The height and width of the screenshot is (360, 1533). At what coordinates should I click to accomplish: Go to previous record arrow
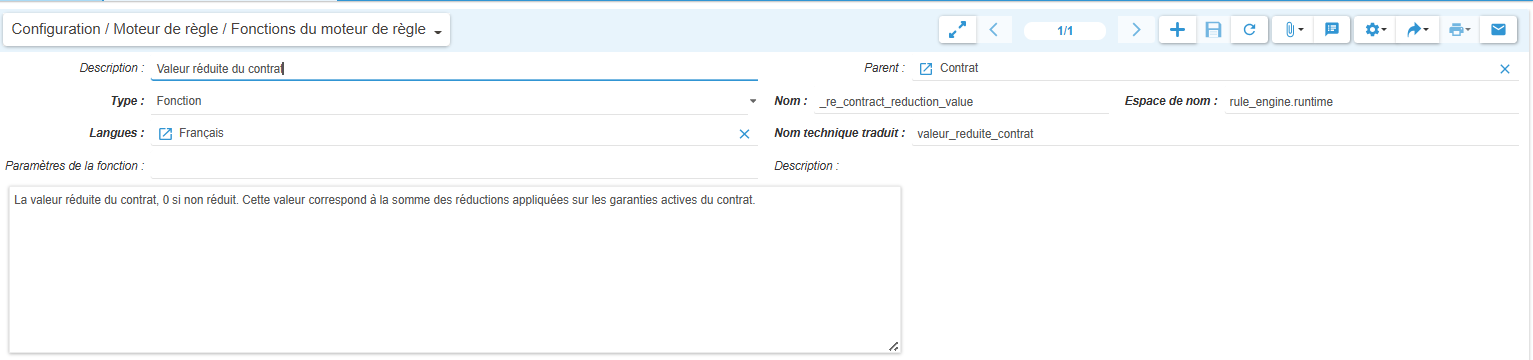(993, 30)
